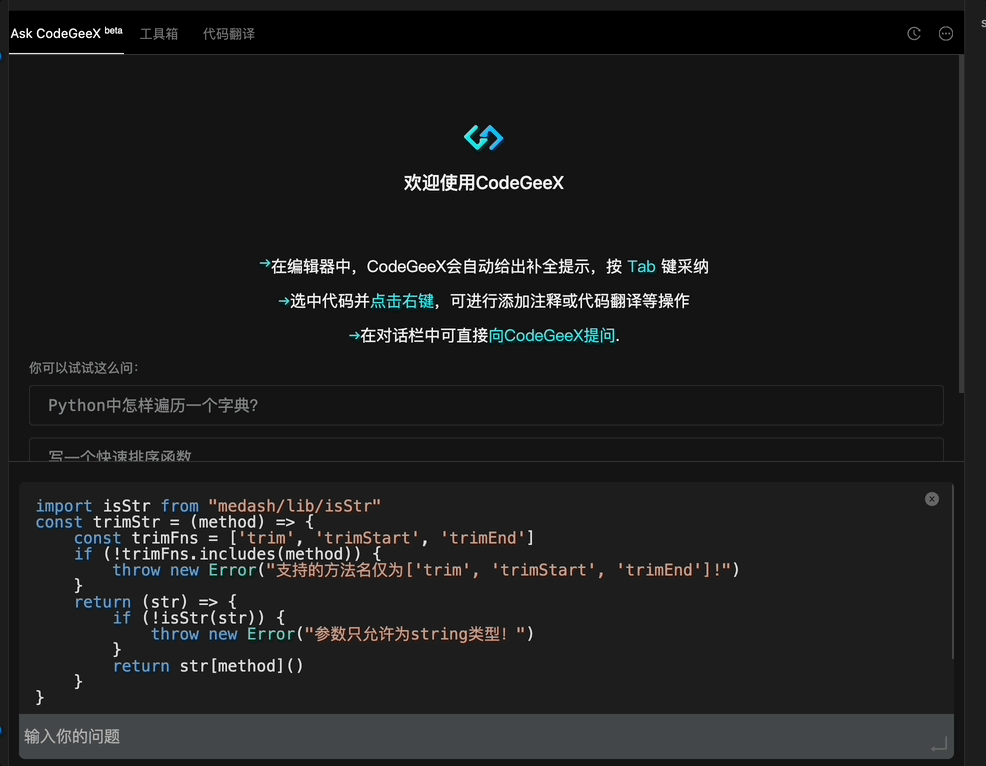Open the 代码翻译 tab
Image resolution: width=986 pixels, height=766 pixels.
click(229, 34)
